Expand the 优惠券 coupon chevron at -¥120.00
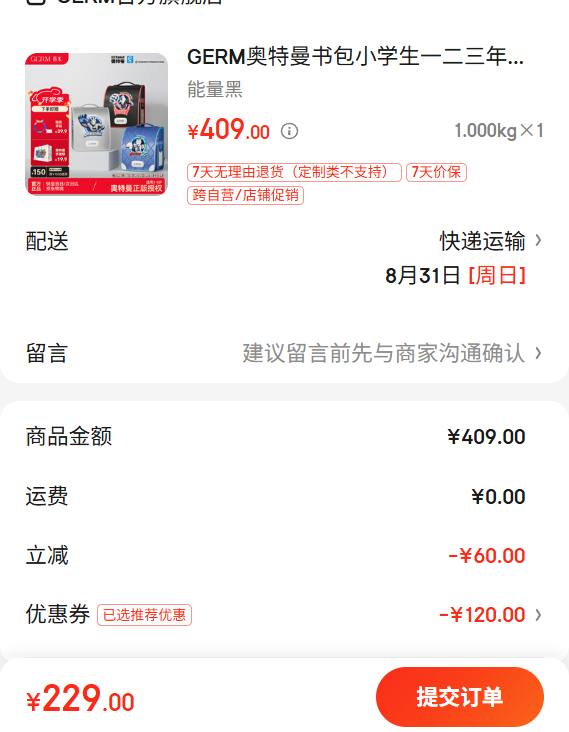Viewport: 569px width, 732px height. 539,615
